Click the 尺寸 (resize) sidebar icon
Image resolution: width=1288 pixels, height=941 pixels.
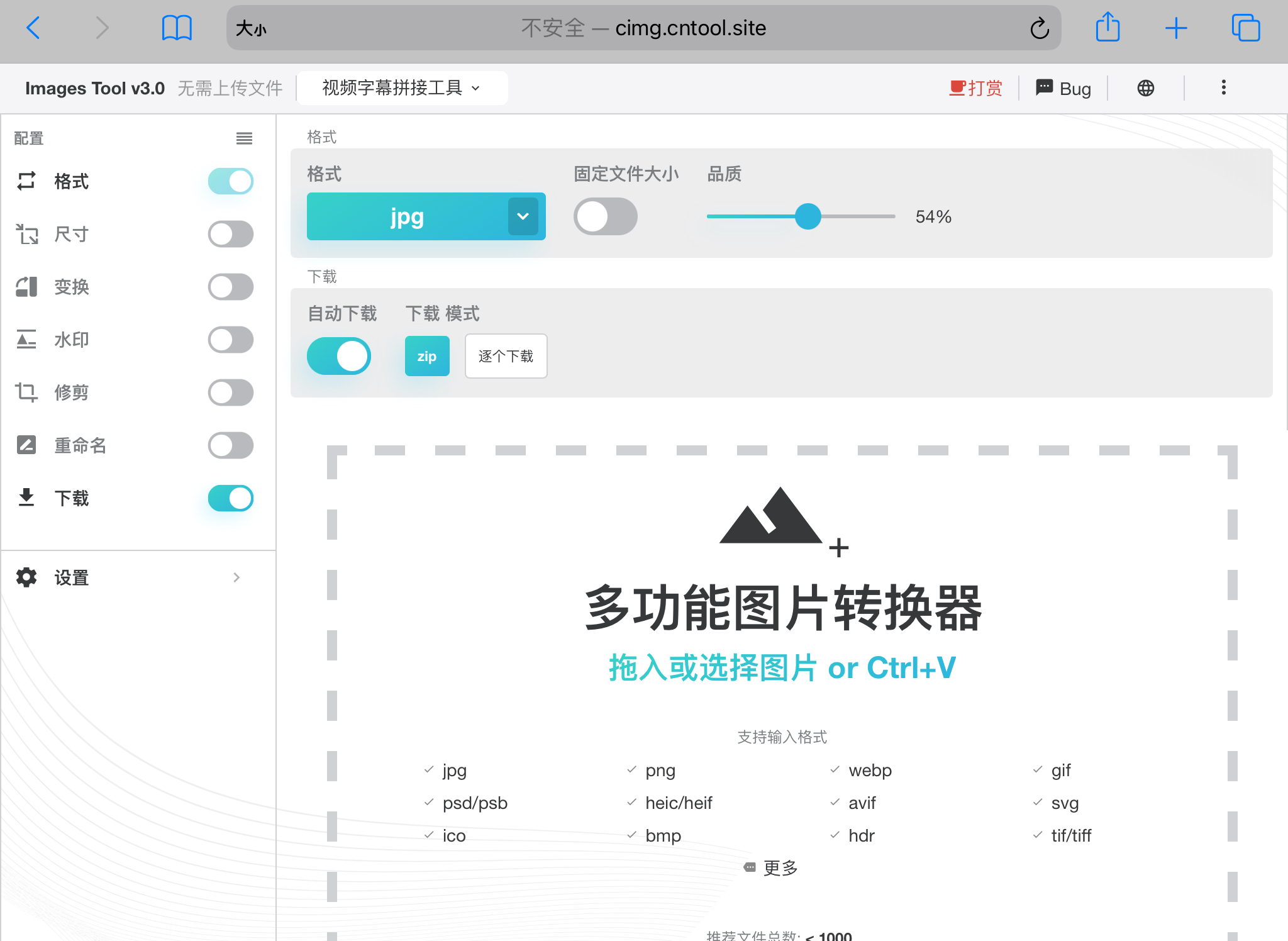pyautogui.click(x=26, y=234)
